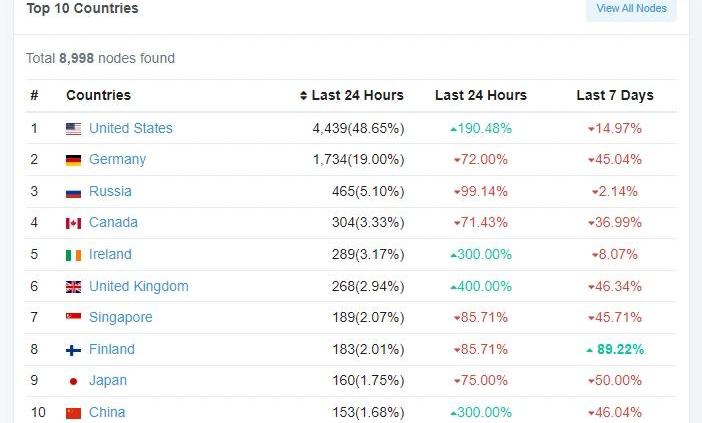The image size is (702, 423).
Task: Click the Countries column header
Action: coord(98,95)
